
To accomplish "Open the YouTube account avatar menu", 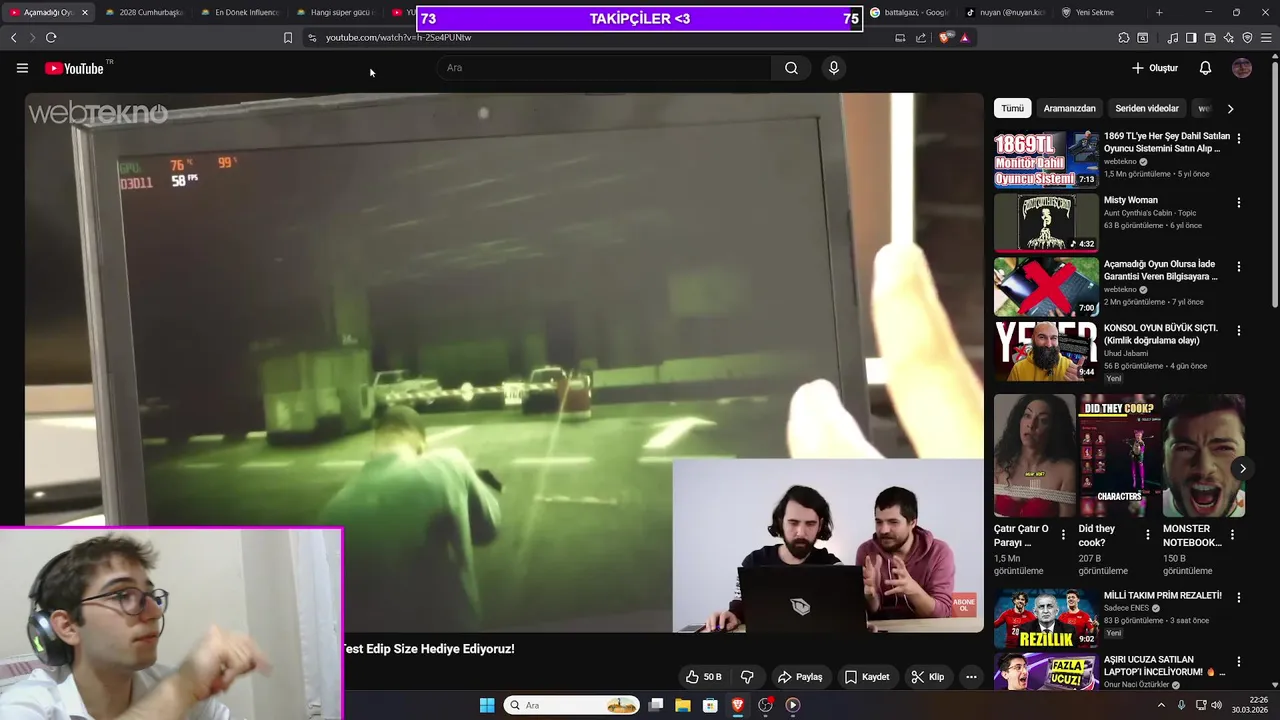I will pos(1242,68).
